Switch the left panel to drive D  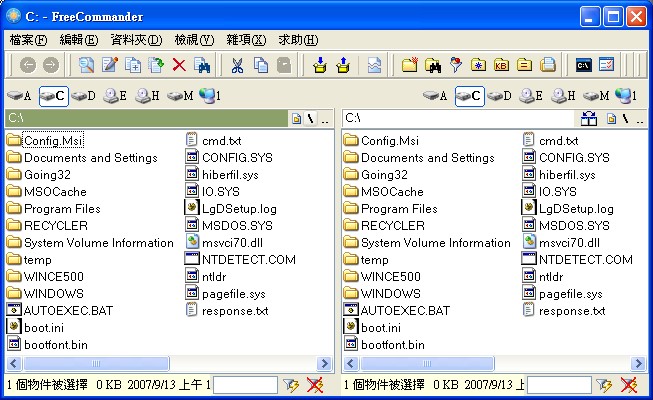click(x=83, y=96)
